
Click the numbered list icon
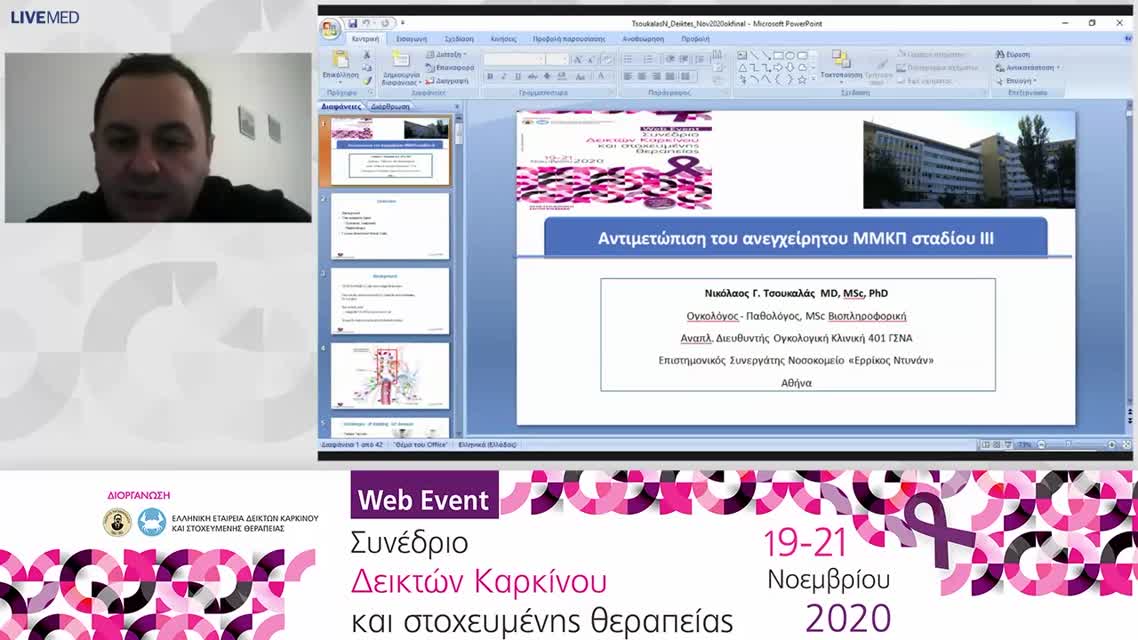click(648, 59)
